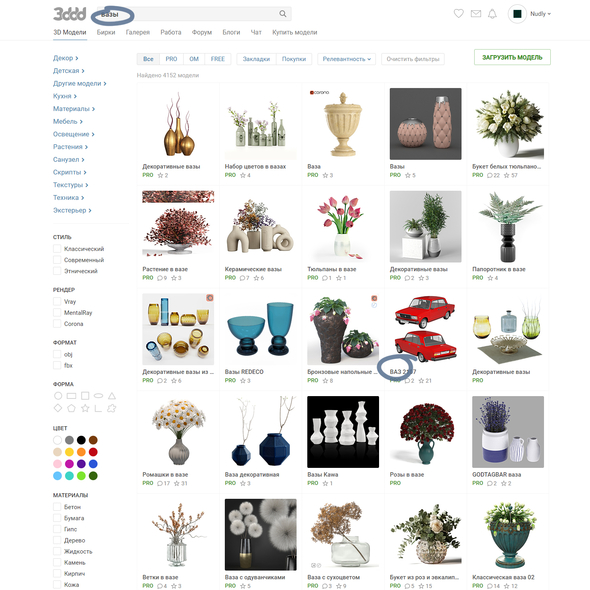Screen dimensions: 590x590
Task: Click the 3ddd site logo
Action: coord(70,14)
